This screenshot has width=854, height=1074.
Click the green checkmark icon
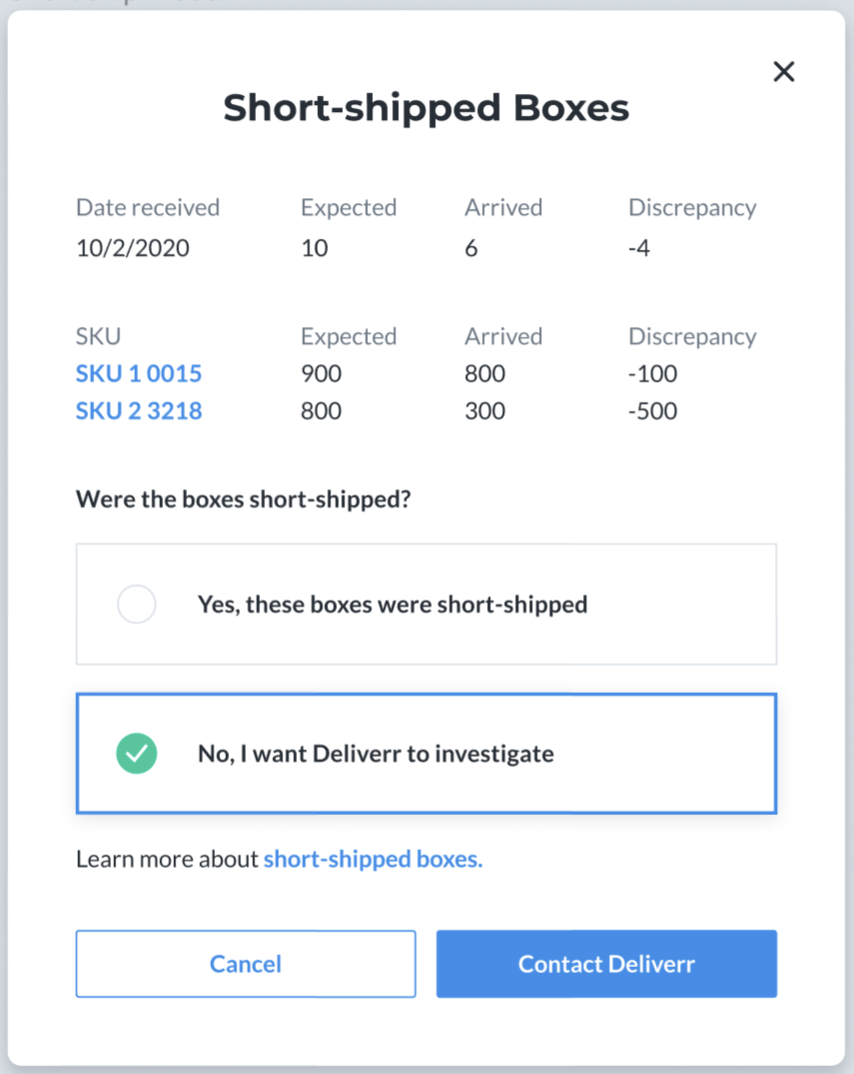tap(136, 753)
